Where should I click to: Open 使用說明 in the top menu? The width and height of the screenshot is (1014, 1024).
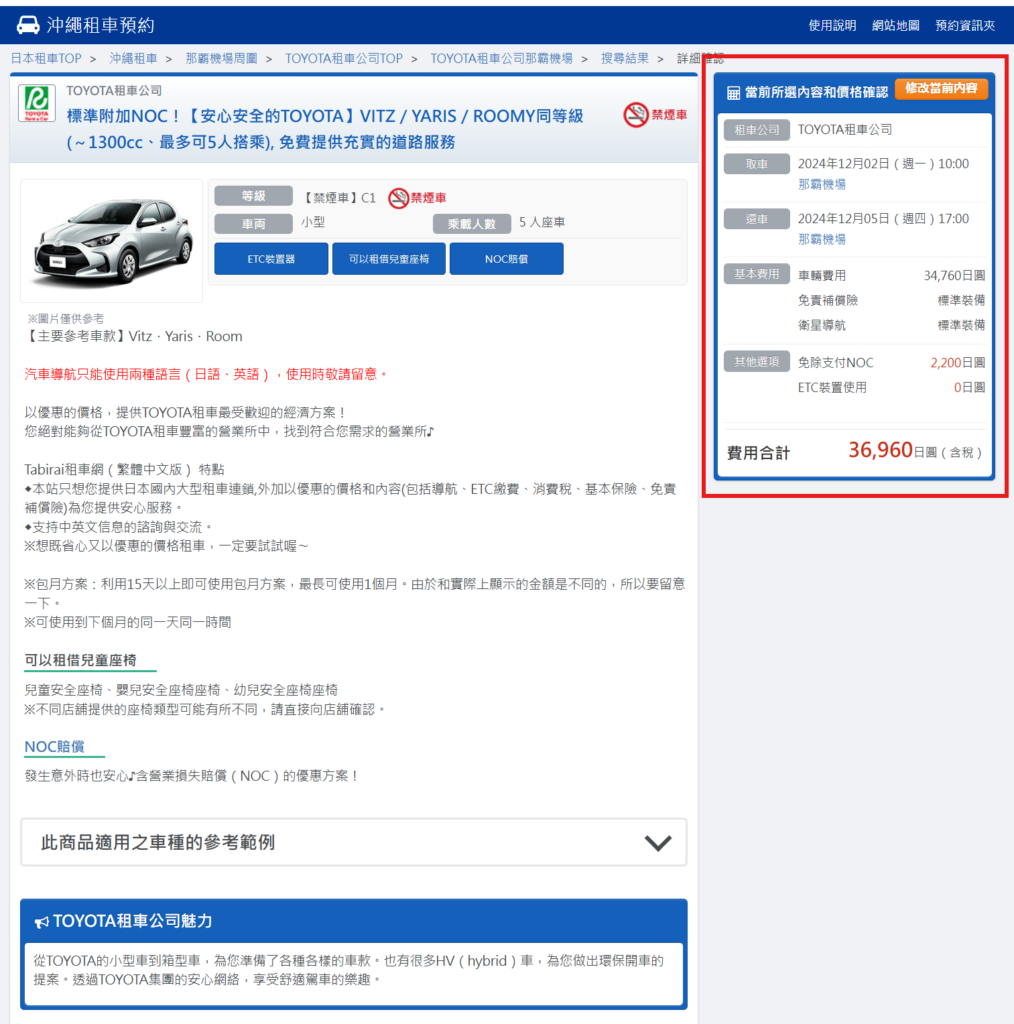click(x=832, y=25)
